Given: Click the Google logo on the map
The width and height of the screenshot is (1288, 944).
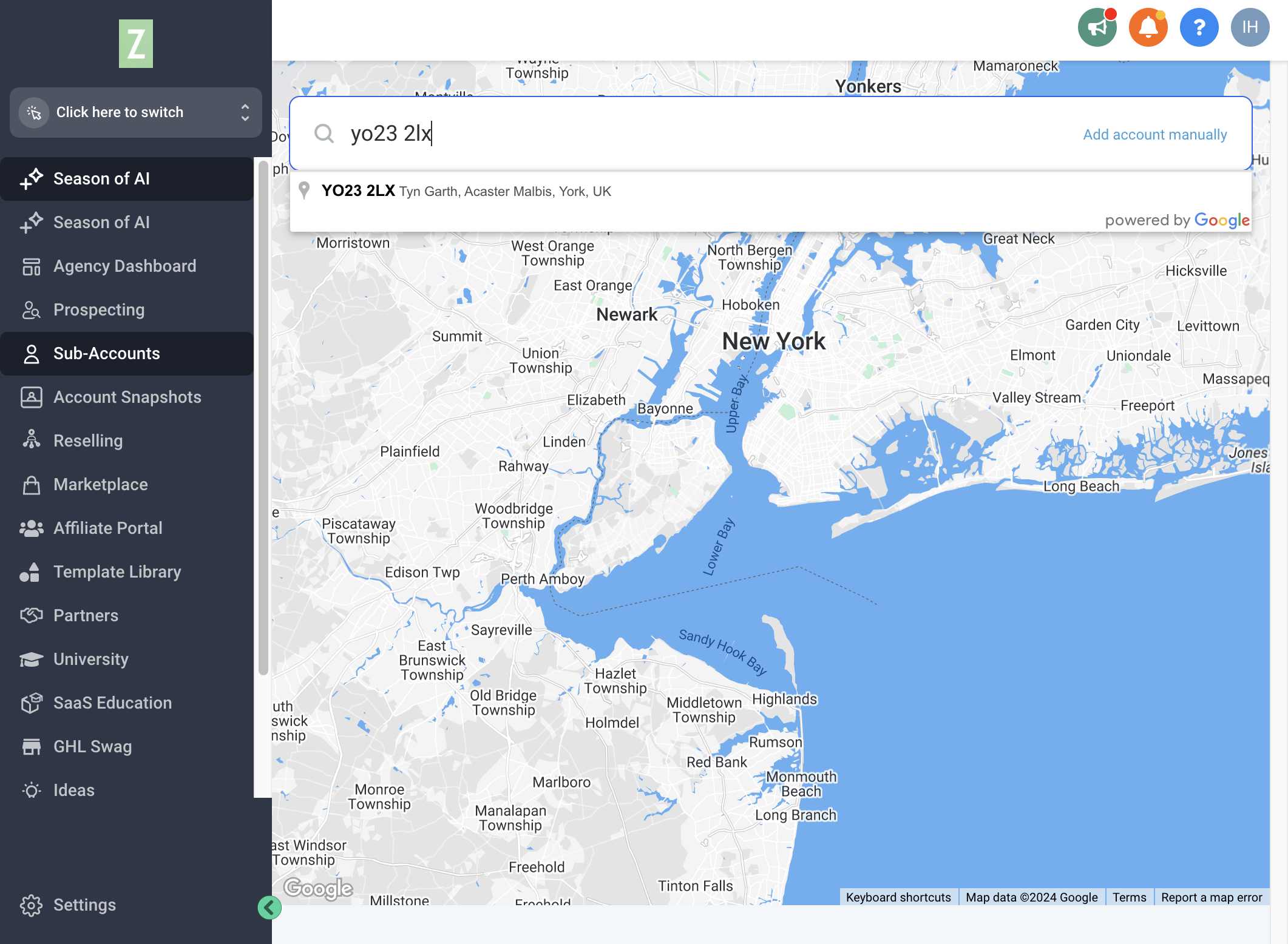Looking at the screenshot, I should 318,888.
